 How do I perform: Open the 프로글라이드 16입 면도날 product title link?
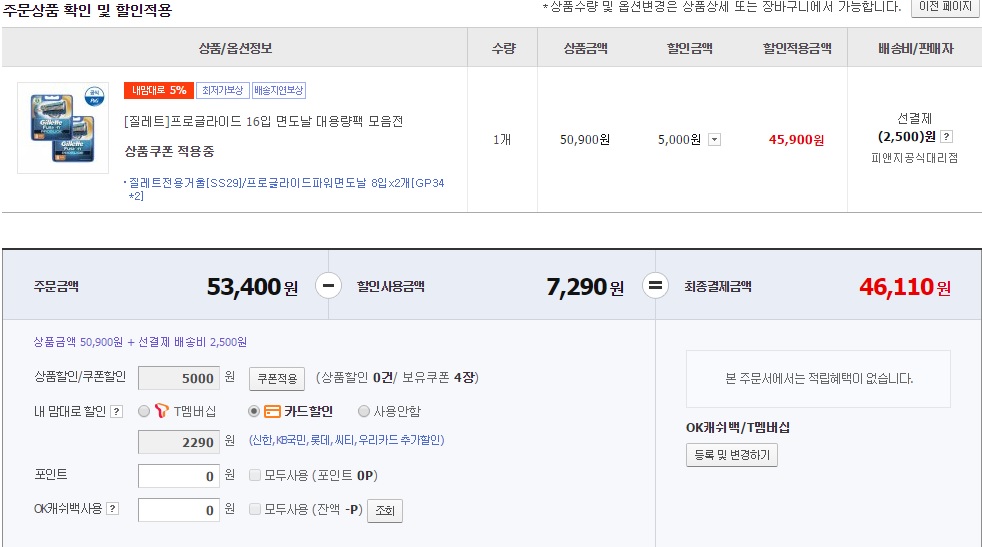click(x=264, y=121)
